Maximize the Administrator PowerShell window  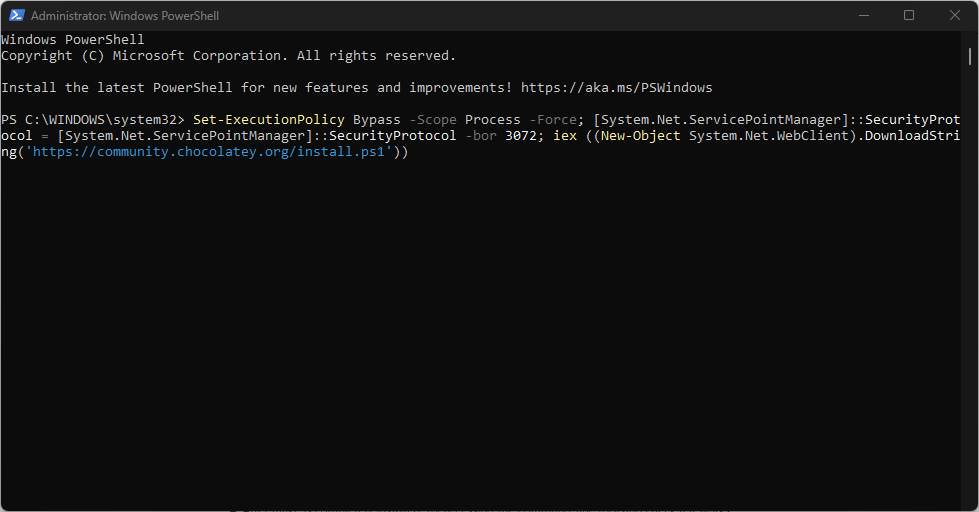(909, 16)
